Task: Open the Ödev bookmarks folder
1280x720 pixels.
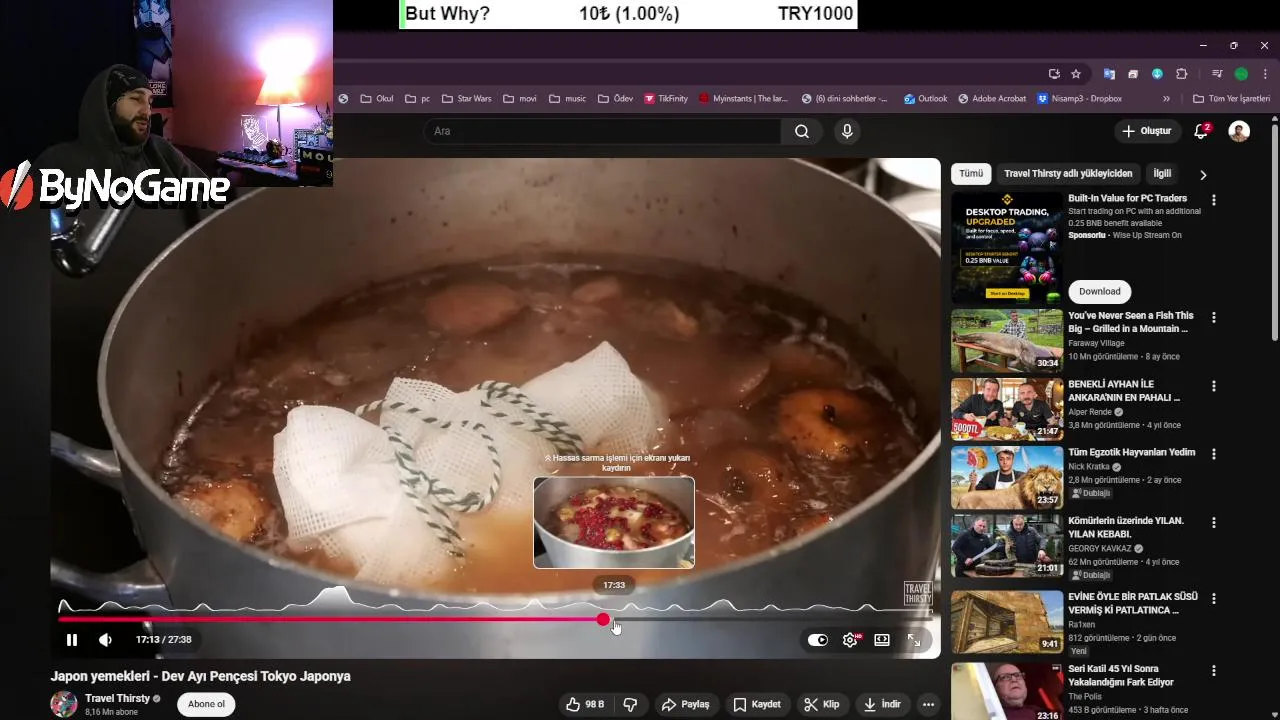Action: [x=615, y=99]
